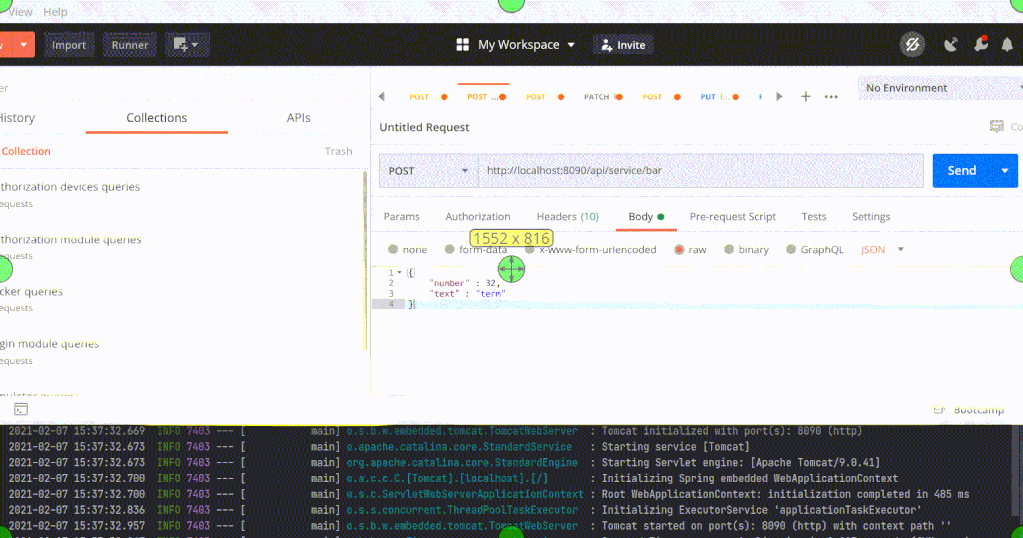Select the PUT request tab
This screenshot has width=1023, height=538.
coord(719,97)
